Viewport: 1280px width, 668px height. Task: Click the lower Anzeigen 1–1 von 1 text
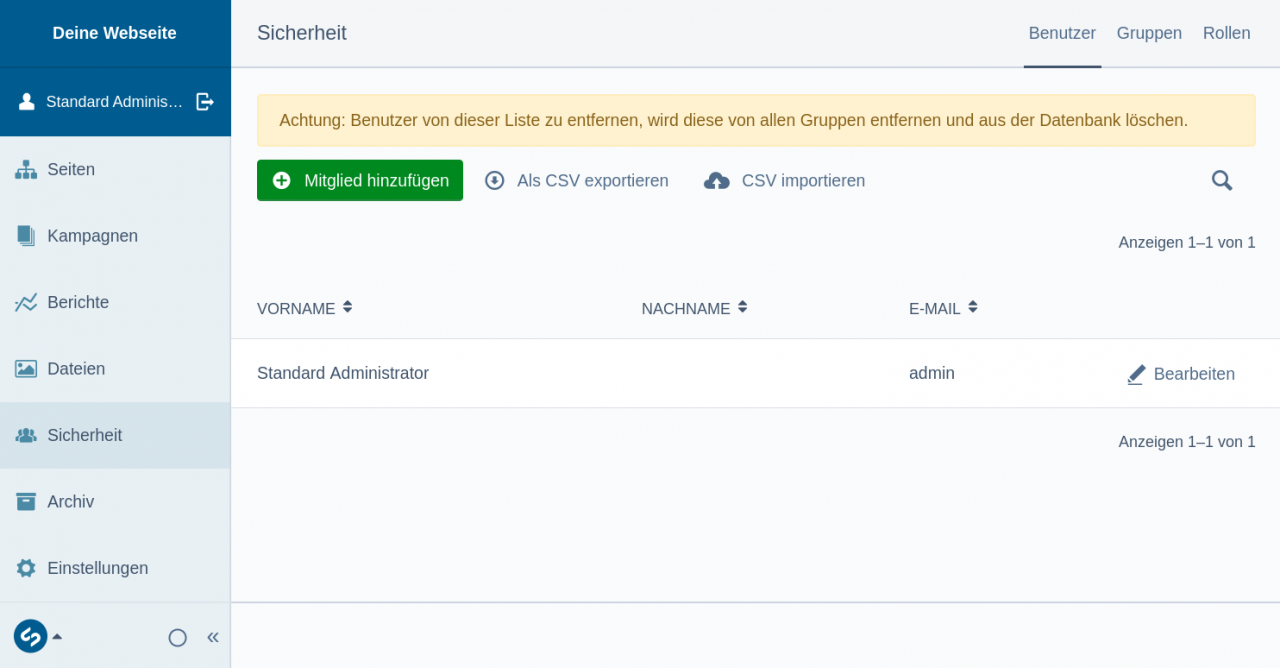coord(1187,441)
